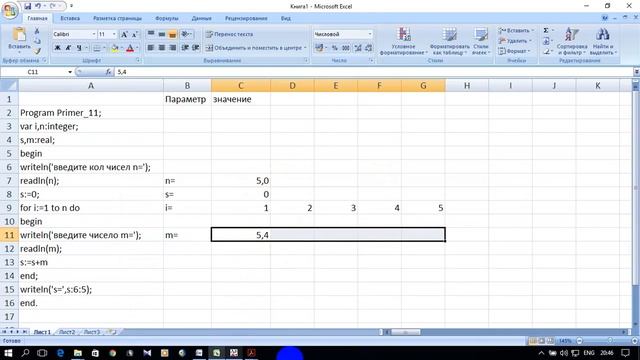Align text to the bottom (highlighted)
The width and height of the screenshot is (640, 360).
click(x=172, y=34)
